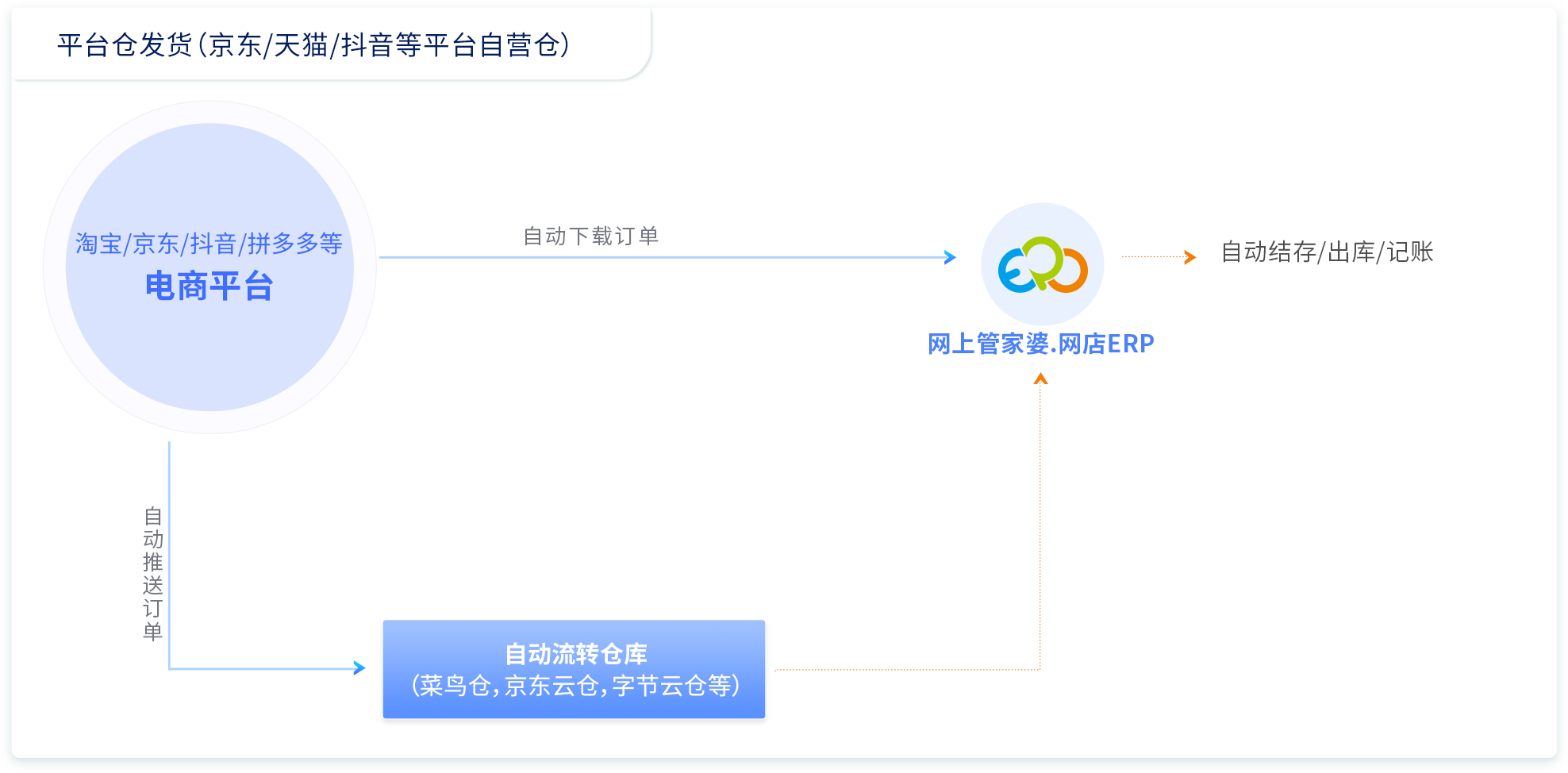Screen dimensions: 1568x773
Task: Click the vertical 自动推送订单 label
Action: (153, 574)
